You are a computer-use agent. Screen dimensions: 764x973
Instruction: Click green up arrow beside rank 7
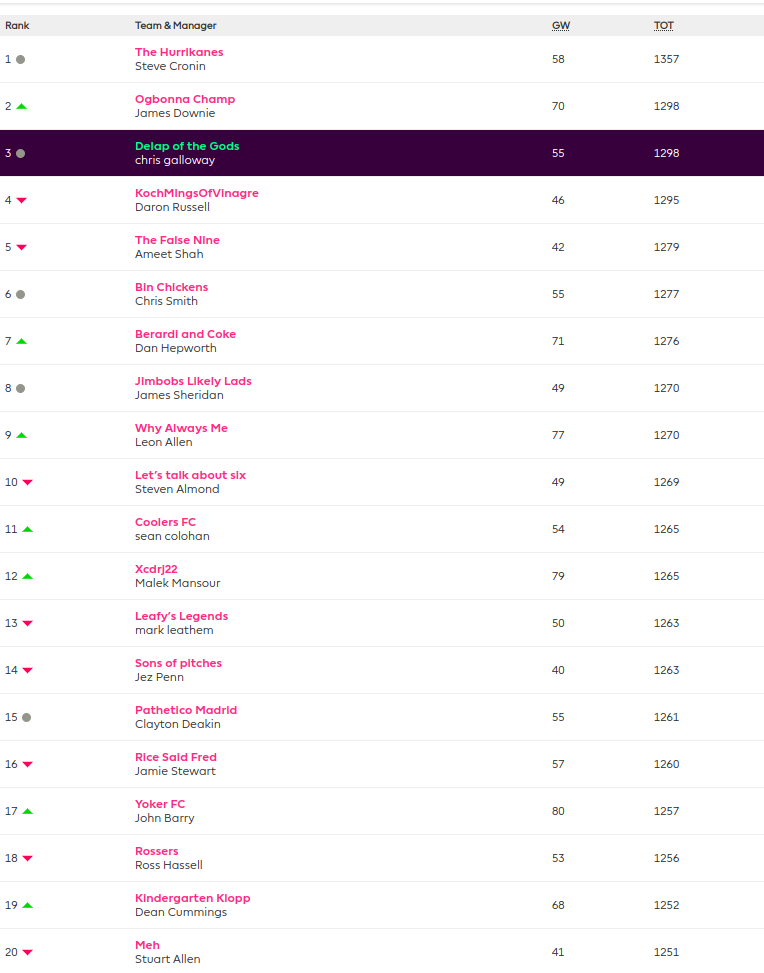21,341
